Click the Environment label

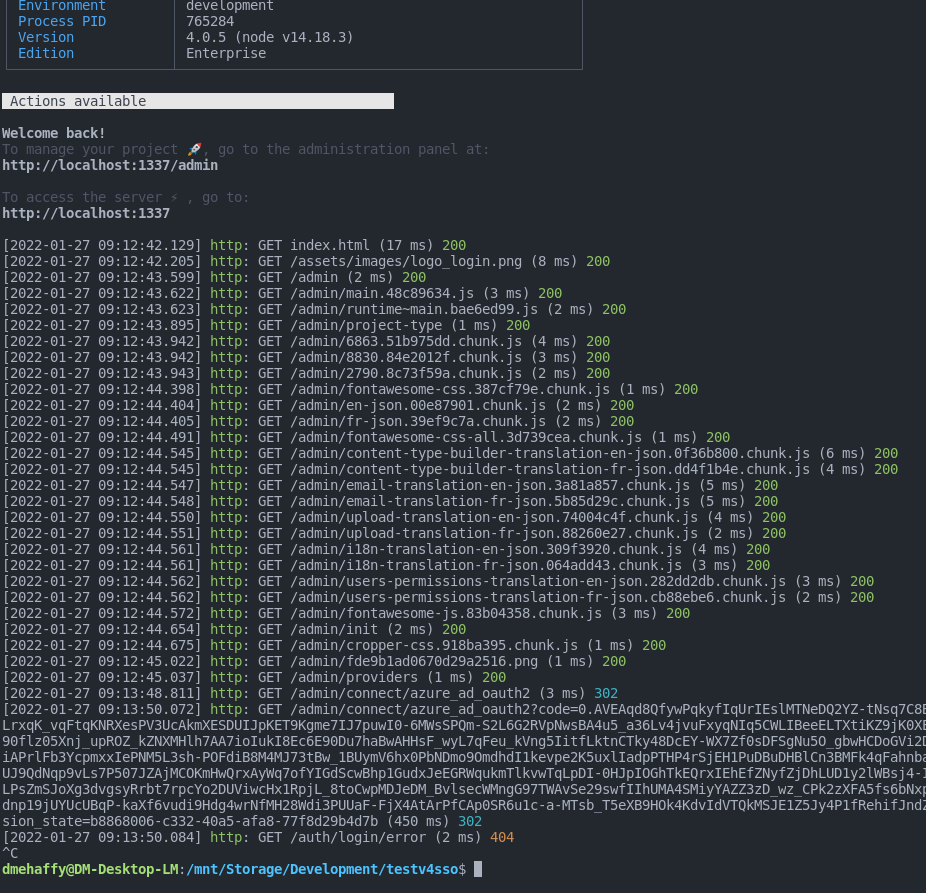62,6
